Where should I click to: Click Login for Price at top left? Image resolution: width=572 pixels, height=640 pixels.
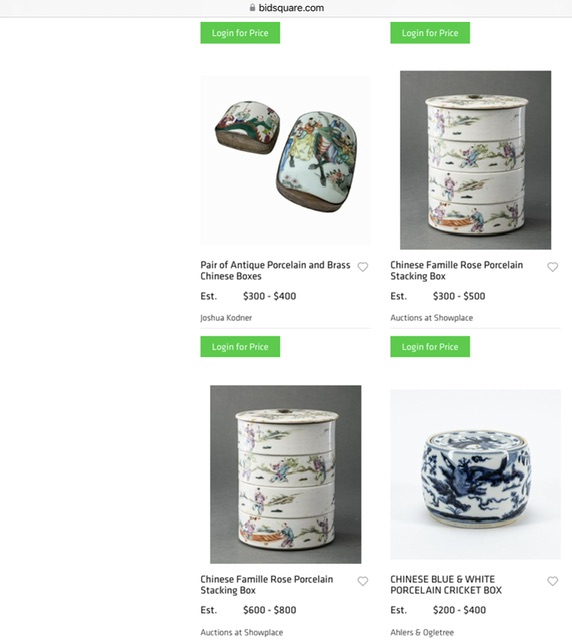240,33
